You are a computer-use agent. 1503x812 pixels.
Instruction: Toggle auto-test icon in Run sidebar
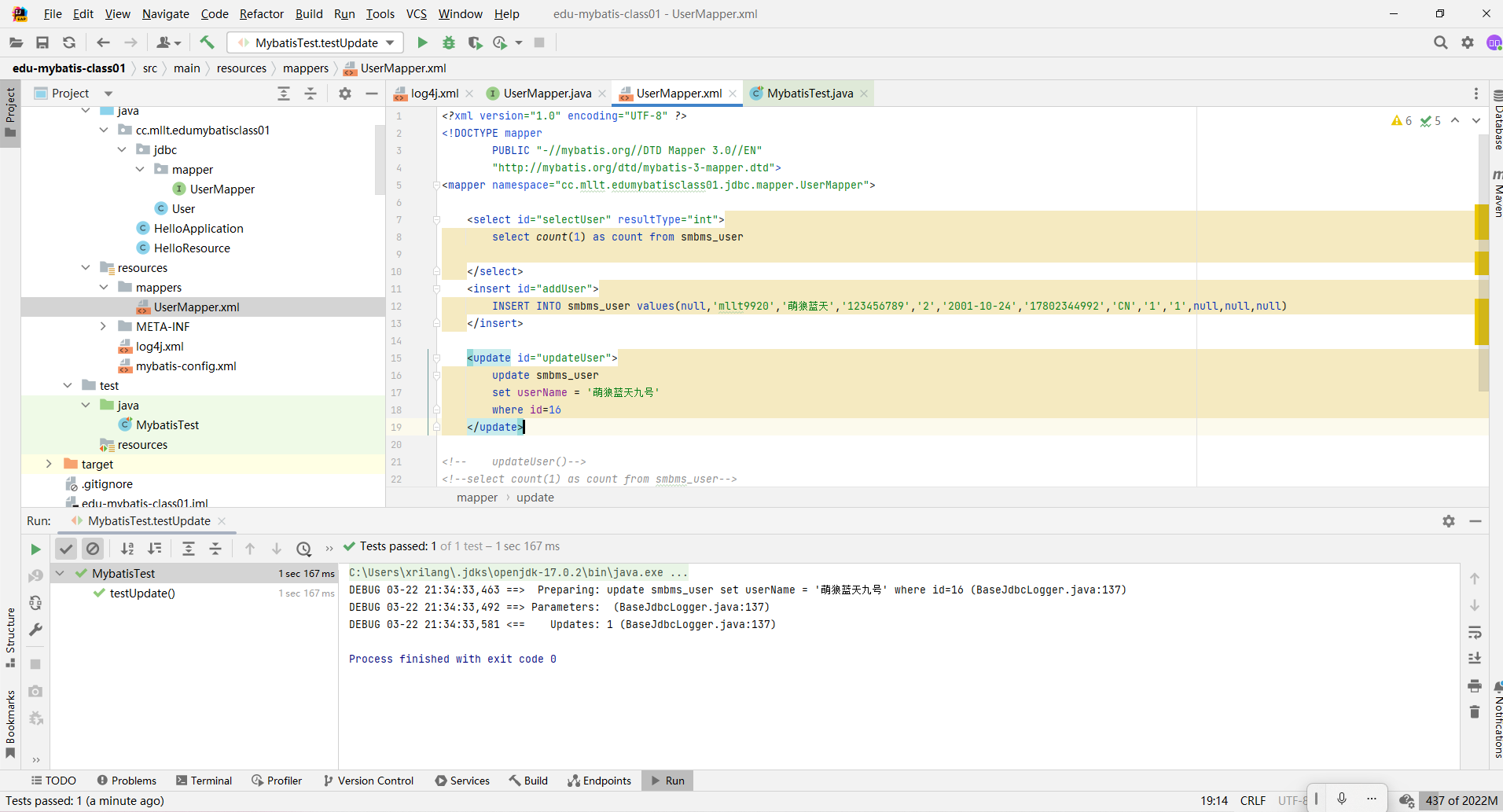coord(35,603)
